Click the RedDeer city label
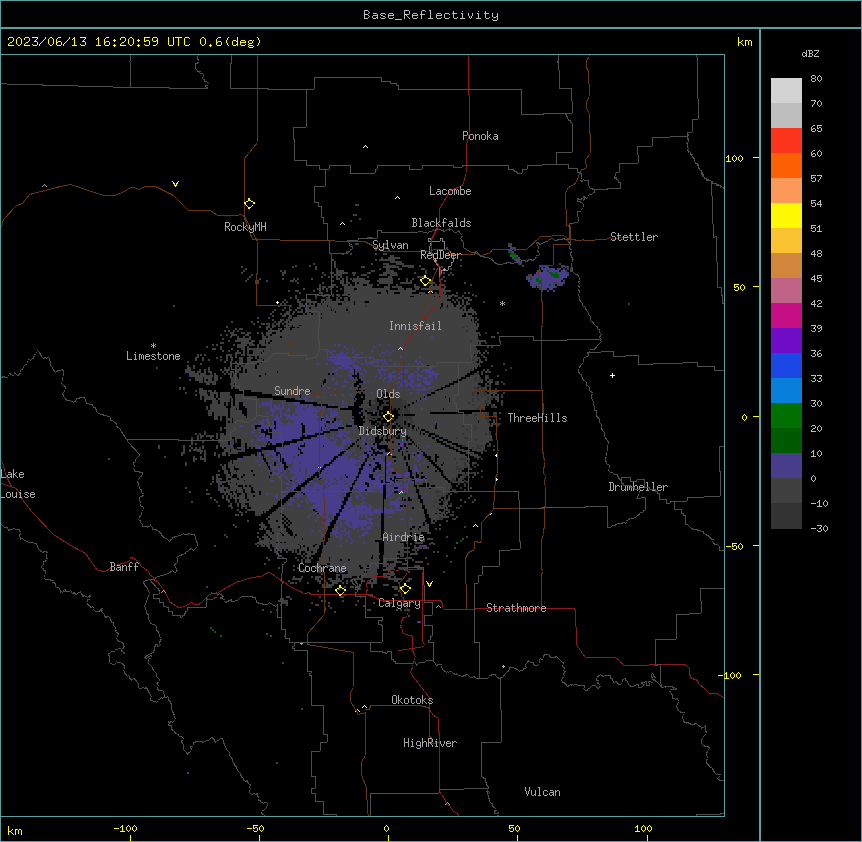 440,255
